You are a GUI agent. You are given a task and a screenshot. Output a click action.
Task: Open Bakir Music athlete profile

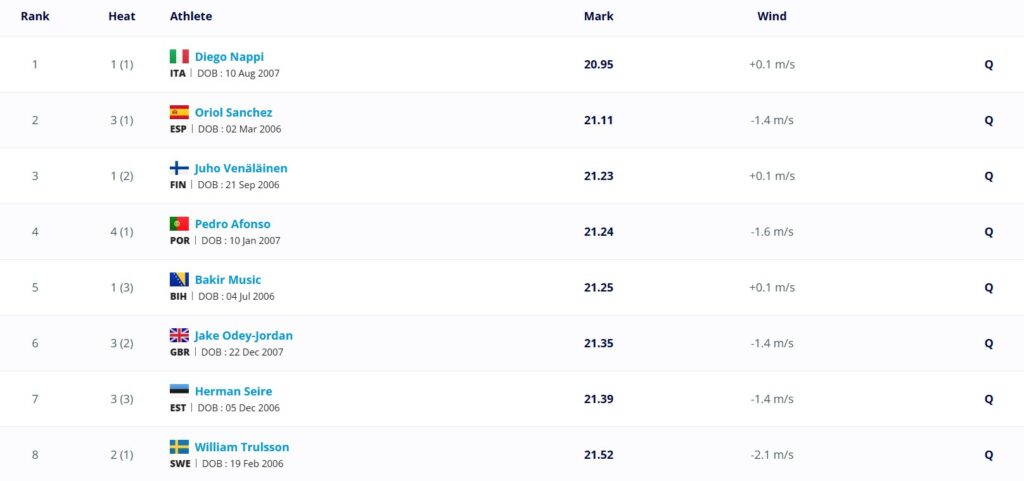pos(228,280)
